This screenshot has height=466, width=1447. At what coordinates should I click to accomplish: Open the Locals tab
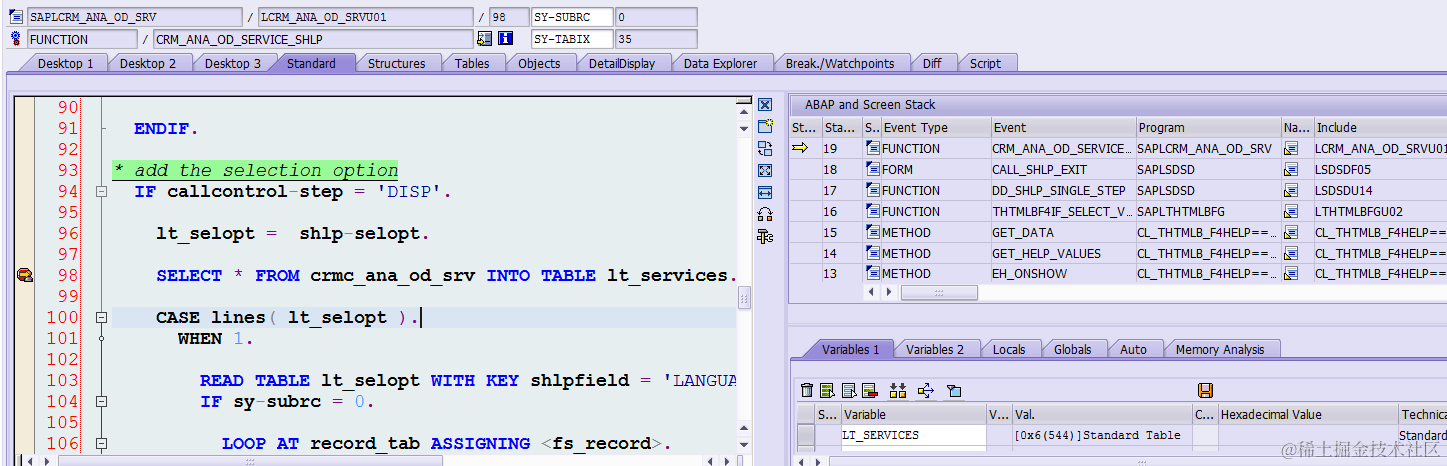tap(1008, 349)
